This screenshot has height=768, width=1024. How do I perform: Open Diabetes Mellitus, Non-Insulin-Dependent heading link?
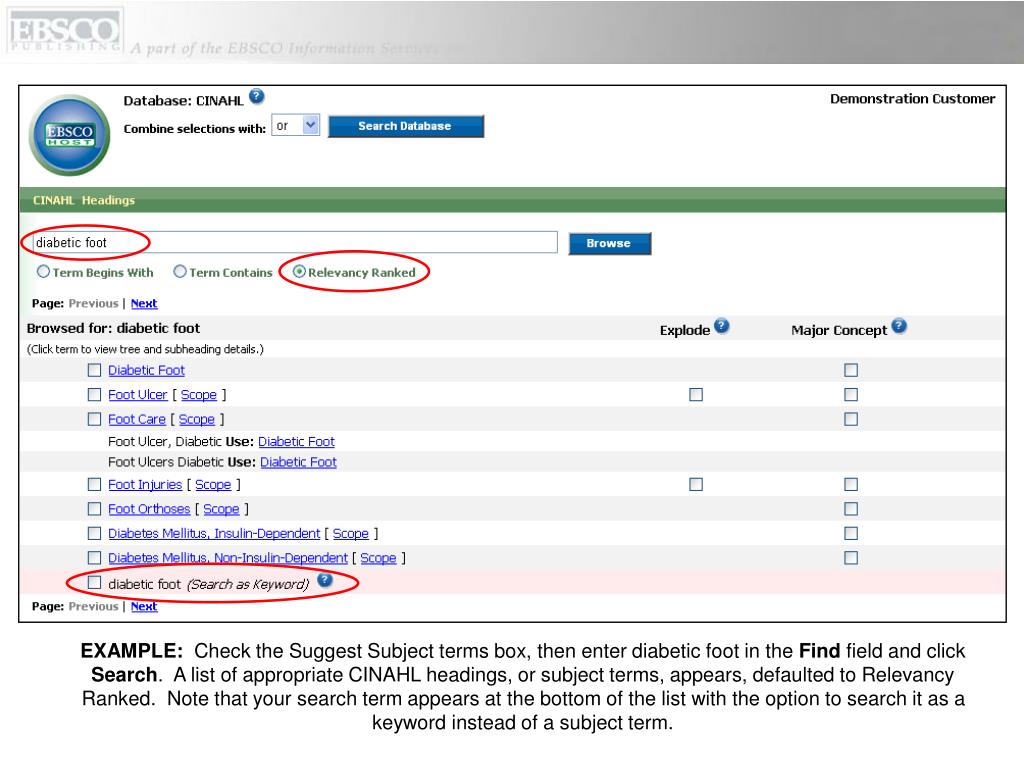tap(228, 558)
